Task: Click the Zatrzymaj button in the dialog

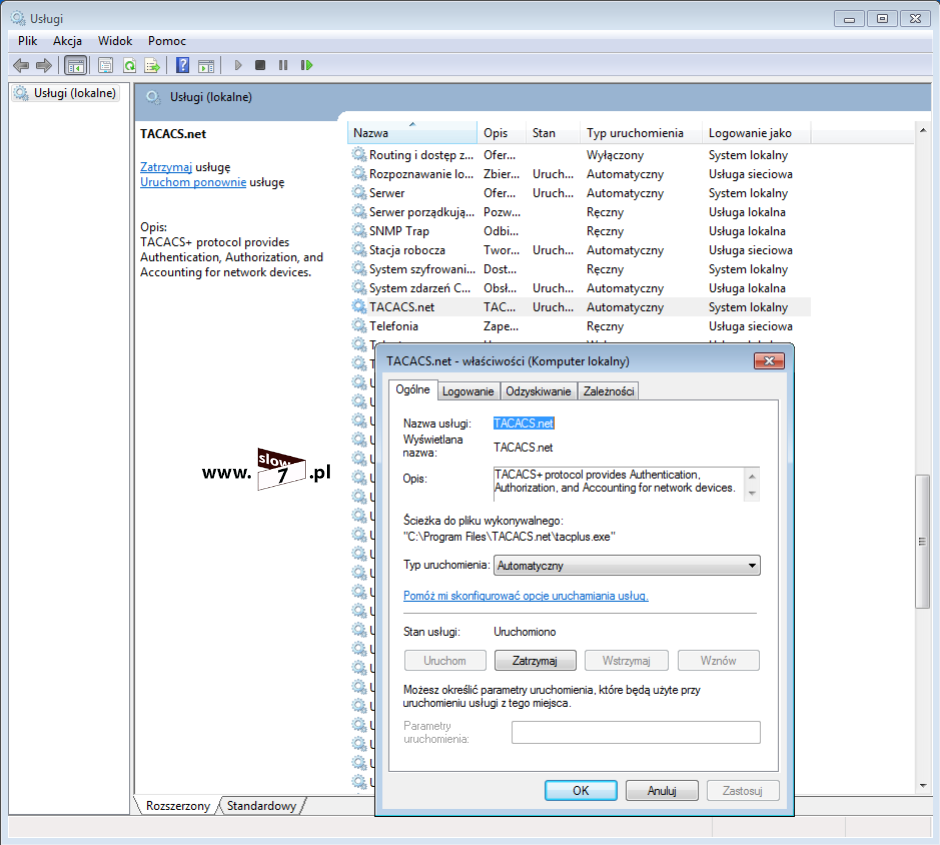Action: (535, 660)
